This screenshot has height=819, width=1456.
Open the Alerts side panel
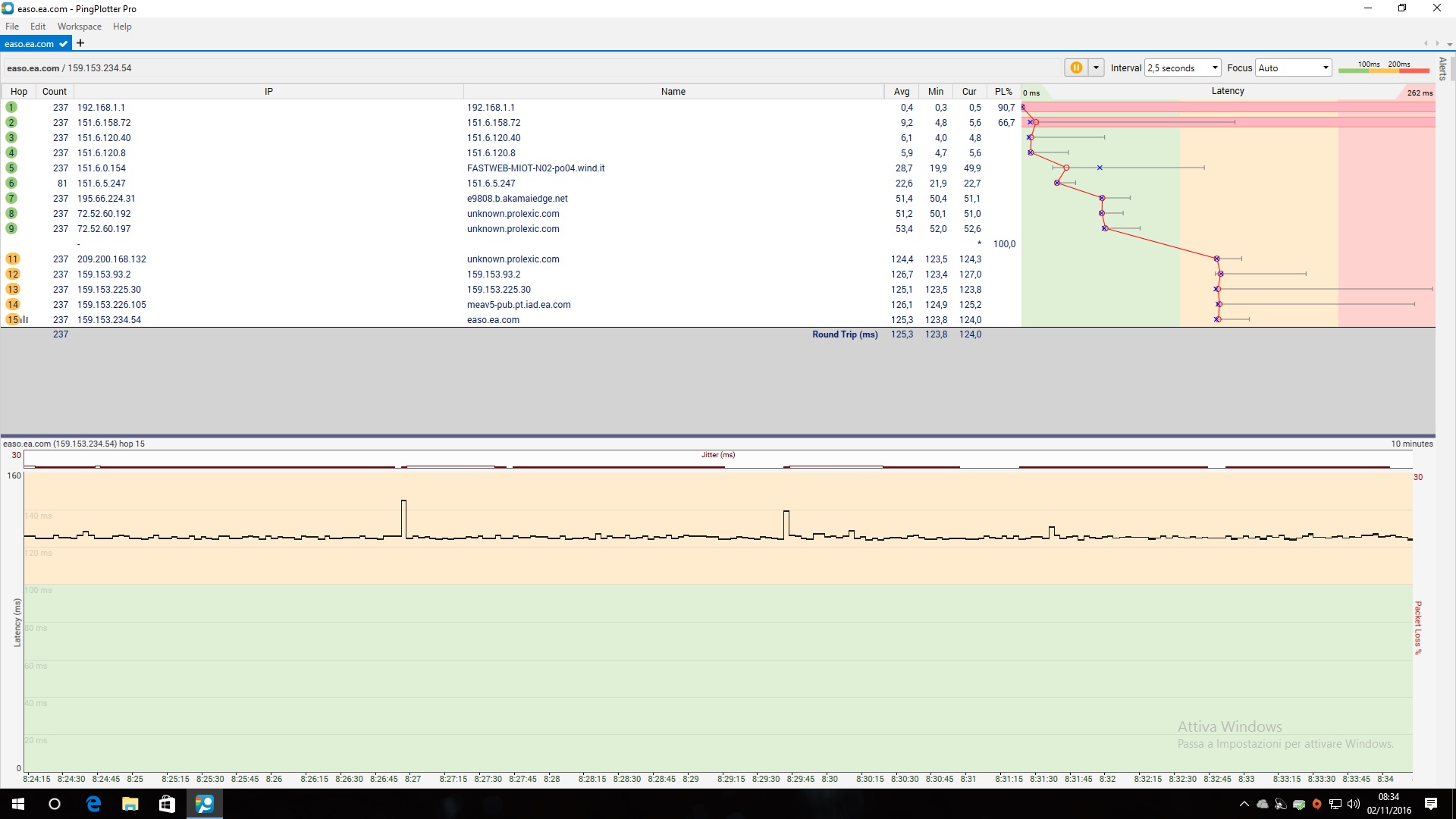click(x=1442, y=69)
